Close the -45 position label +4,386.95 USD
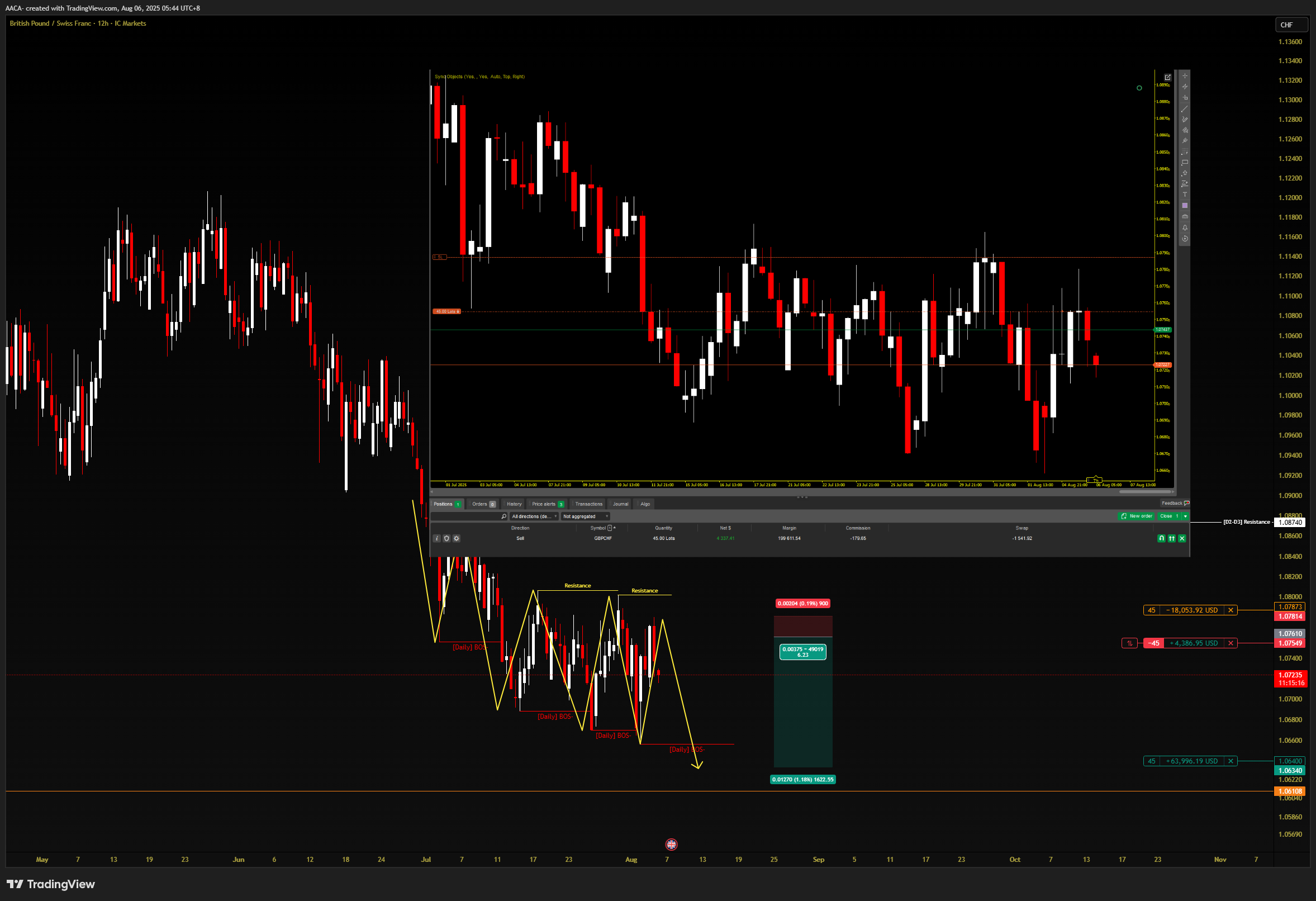This screenshot has height=901, width=1316. 1231,643
